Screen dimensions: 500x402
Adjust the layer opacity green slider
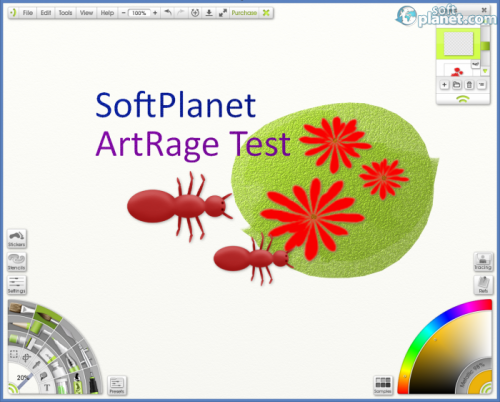tap(486, 46)
